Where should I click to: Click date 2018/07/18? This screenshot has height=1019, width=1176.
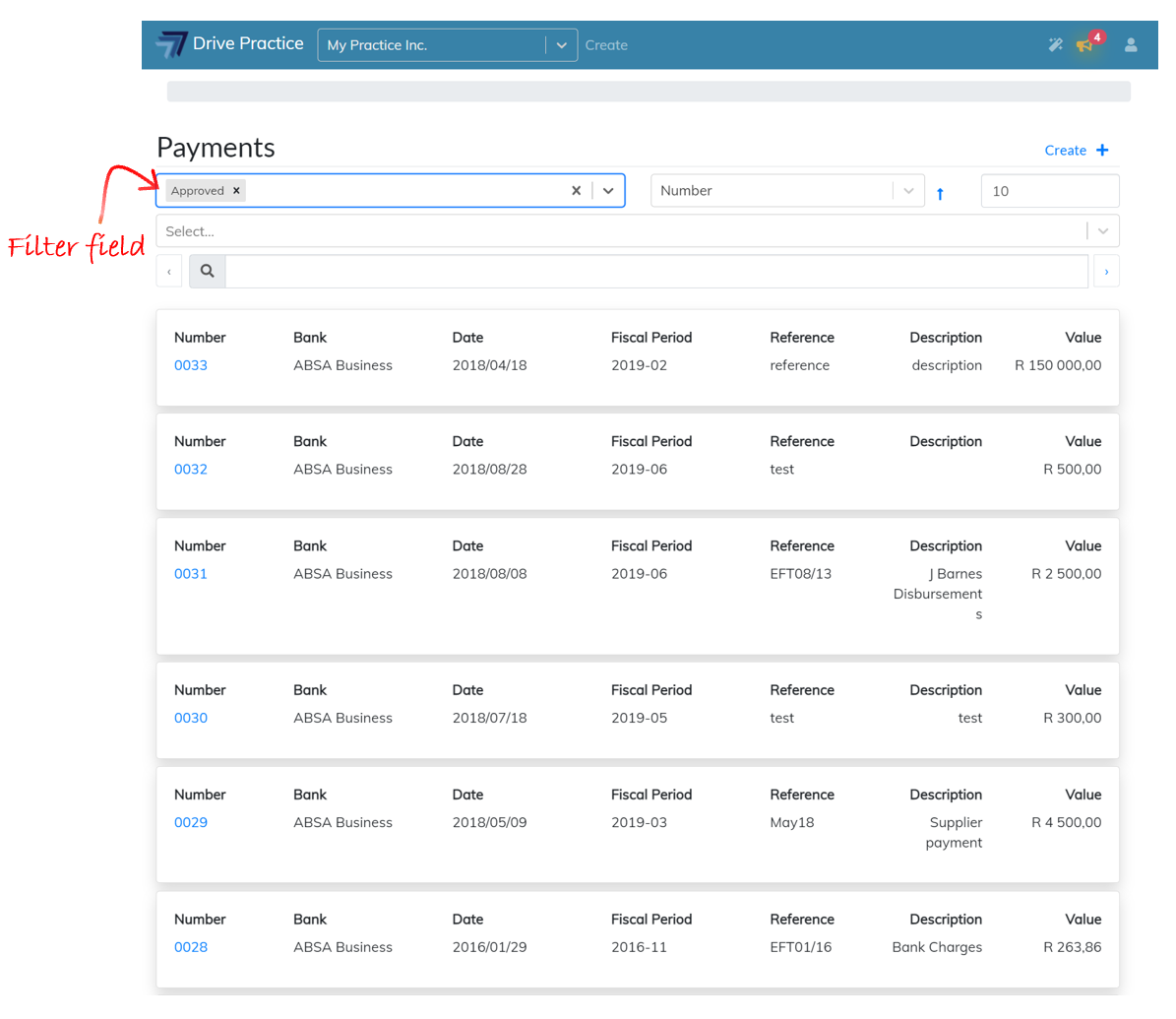coord(489,718)
